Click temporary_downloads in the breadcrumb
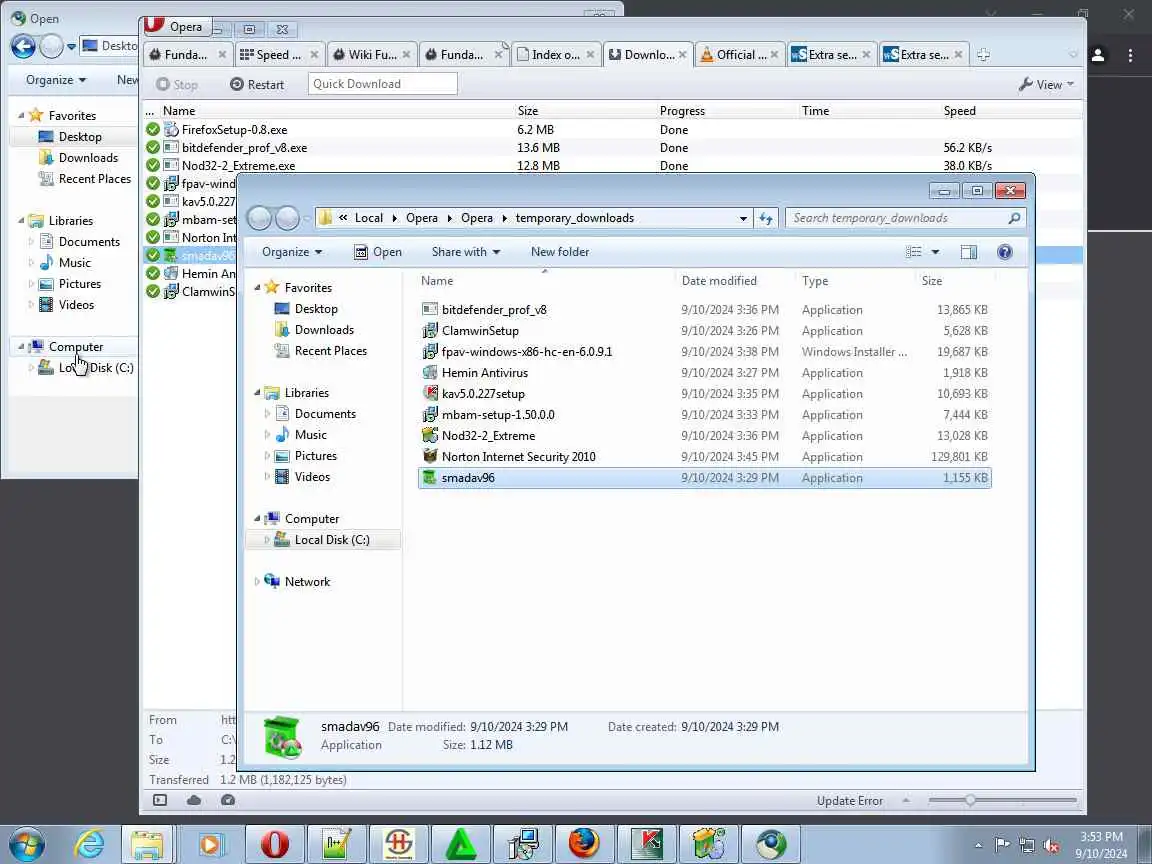Viewport: 1152px width, 864px height. click(575, 218)
